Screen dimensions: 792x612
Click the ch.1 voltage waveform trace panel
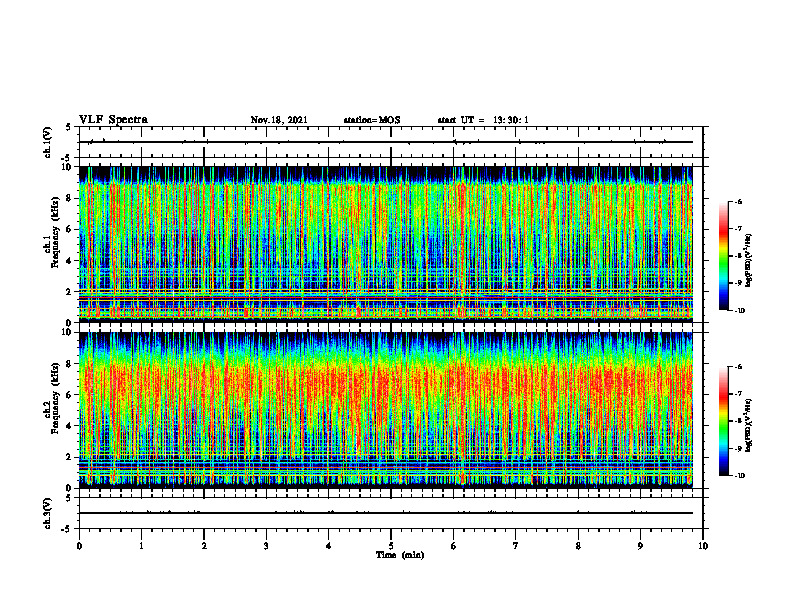tap(391, 142)
